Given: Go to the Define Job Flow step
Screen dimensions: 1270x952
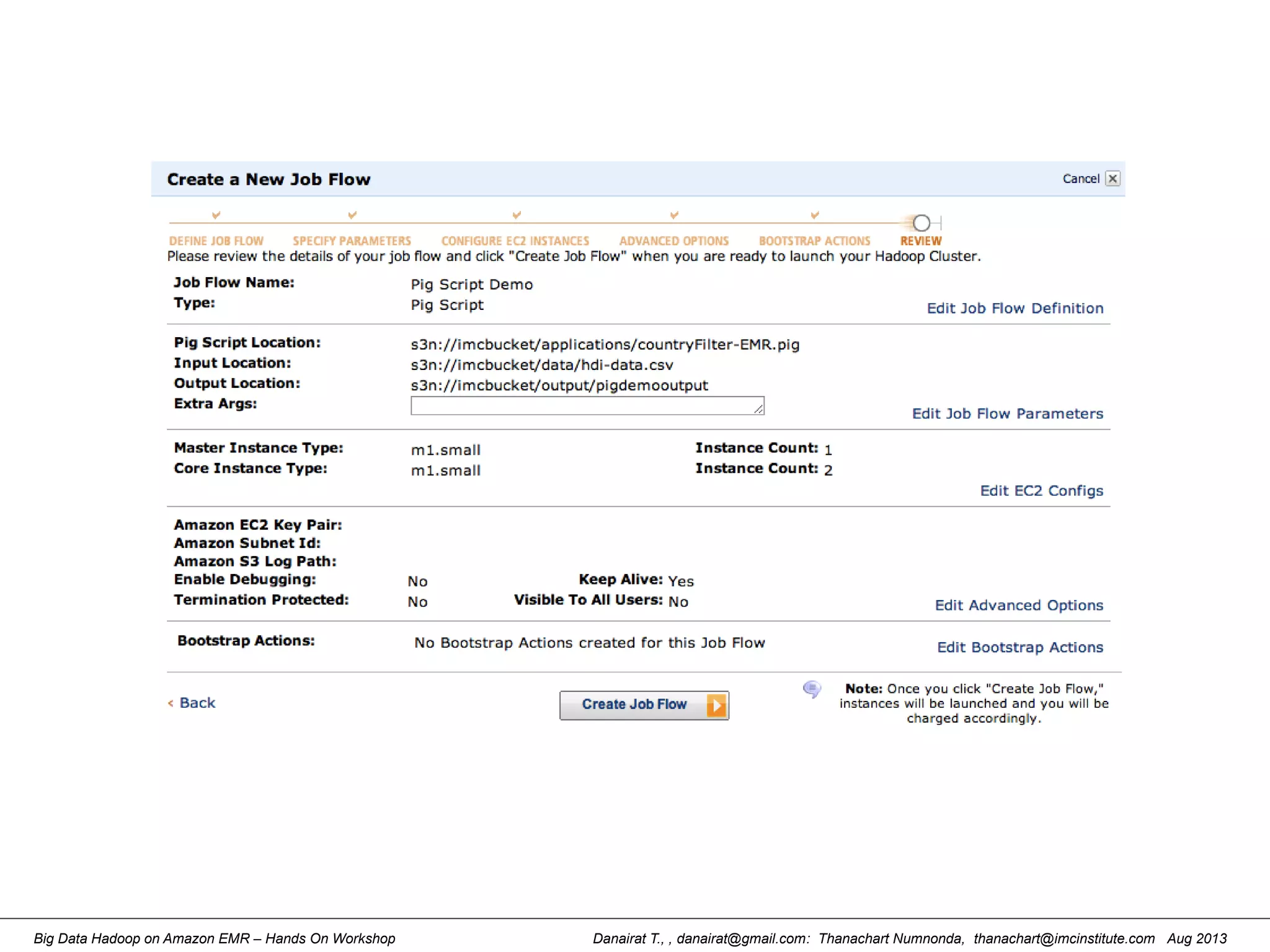Looking at the screenshot, I should 216,241.
